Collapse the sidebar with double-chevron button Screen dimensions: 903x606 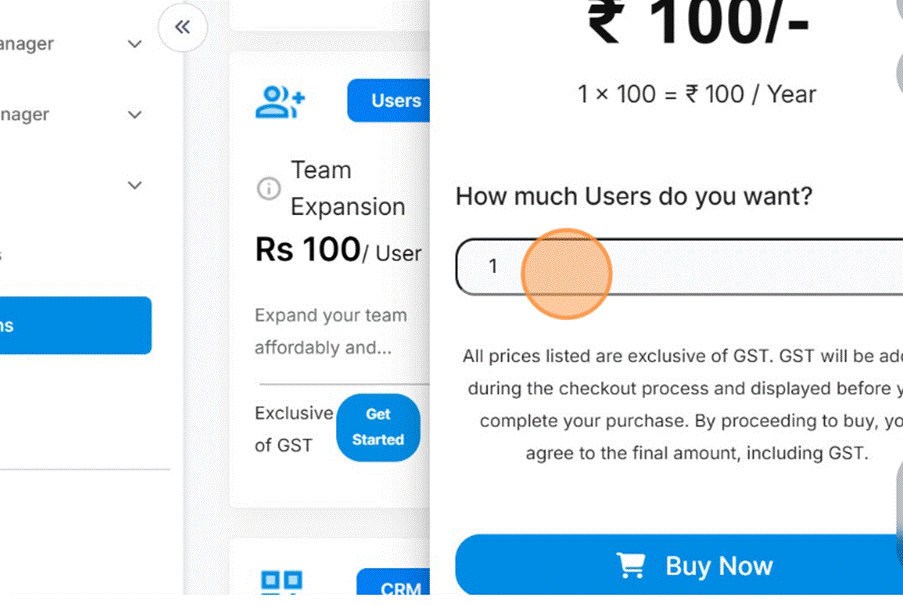pos(182,28)
